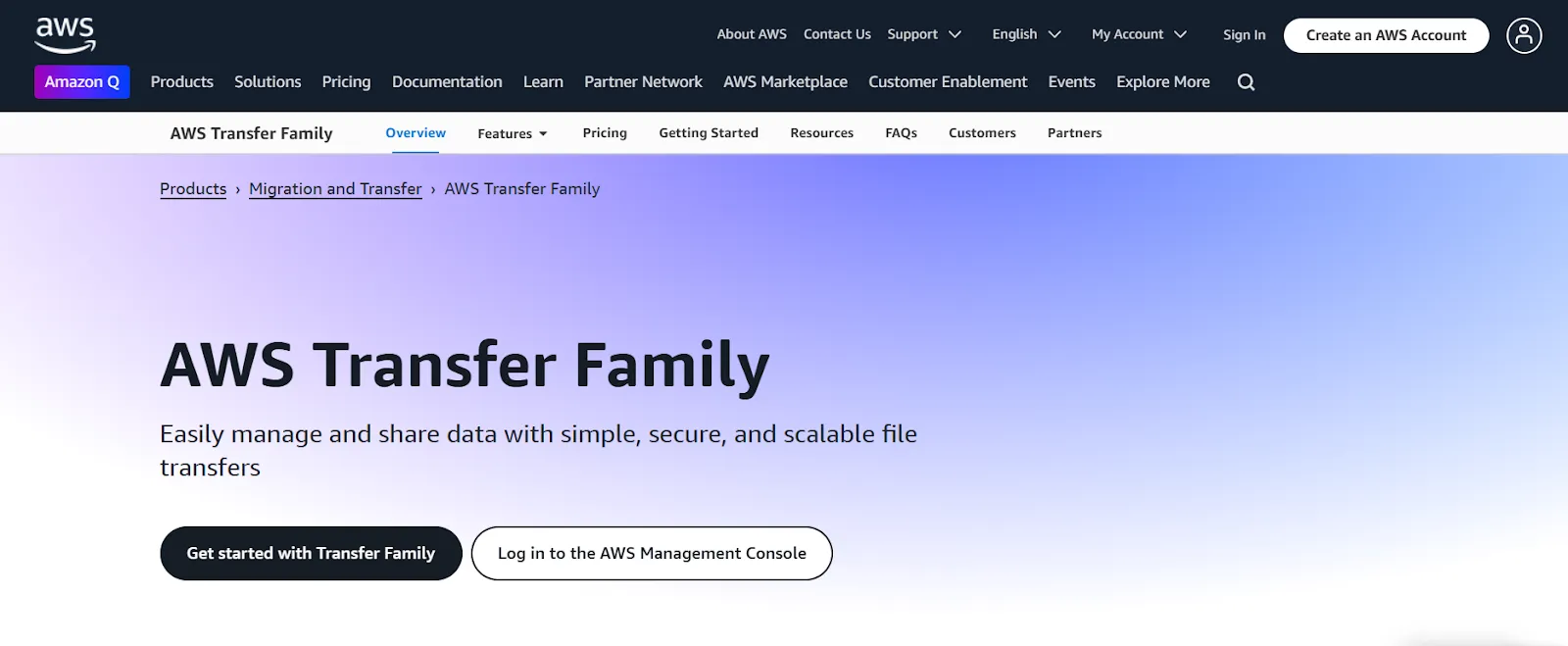
Task: Open the AWS Marketplace menu
Action: pos(785,82)
